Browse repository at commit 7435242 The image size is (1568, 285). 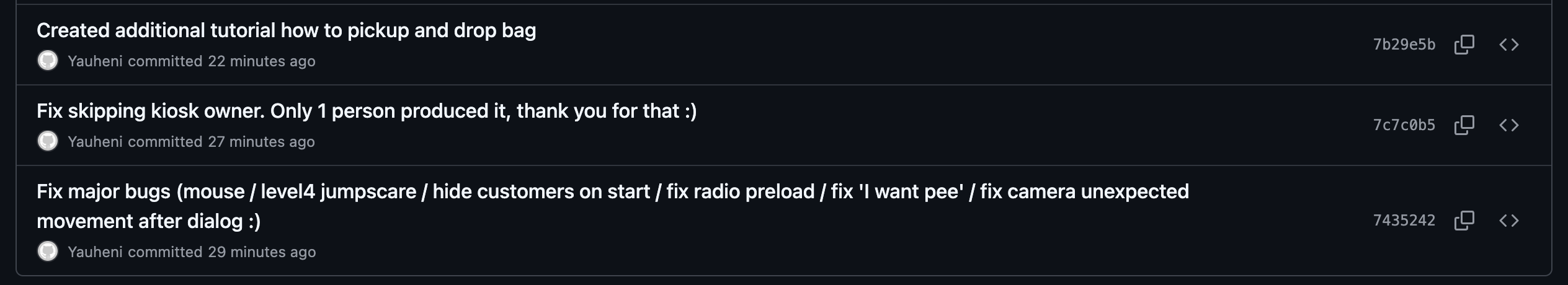[x=1508, y=221]
